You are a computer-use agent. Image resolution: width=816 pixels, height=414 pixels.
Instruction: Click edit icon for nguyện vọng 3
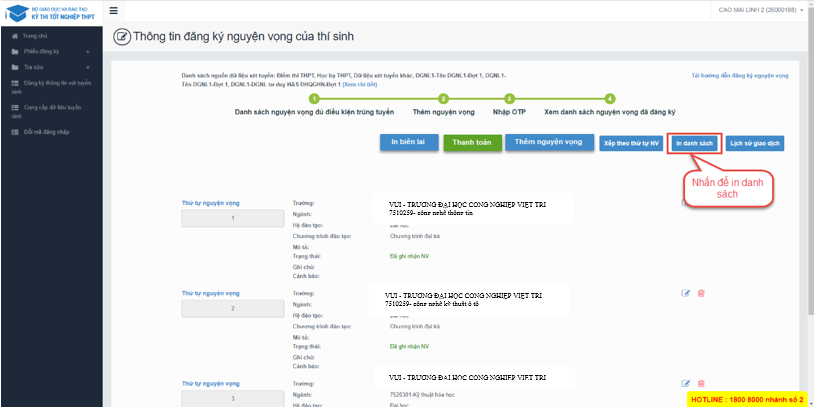(x=686, y=383)
